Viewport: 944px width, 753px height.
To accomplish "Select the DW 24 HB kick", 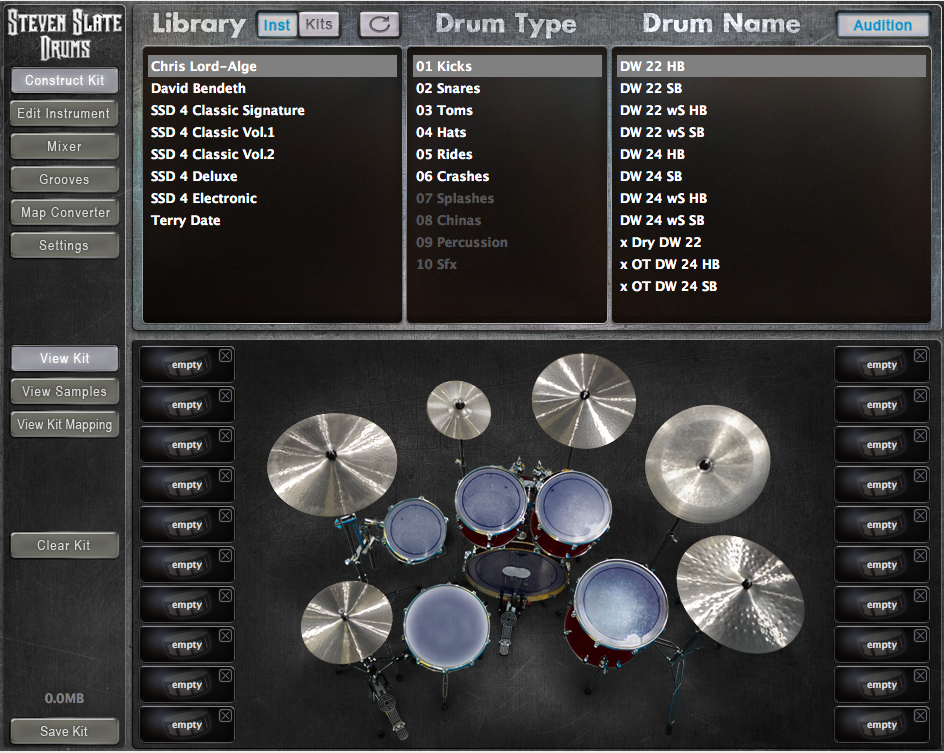I will [x=771, y=154].
